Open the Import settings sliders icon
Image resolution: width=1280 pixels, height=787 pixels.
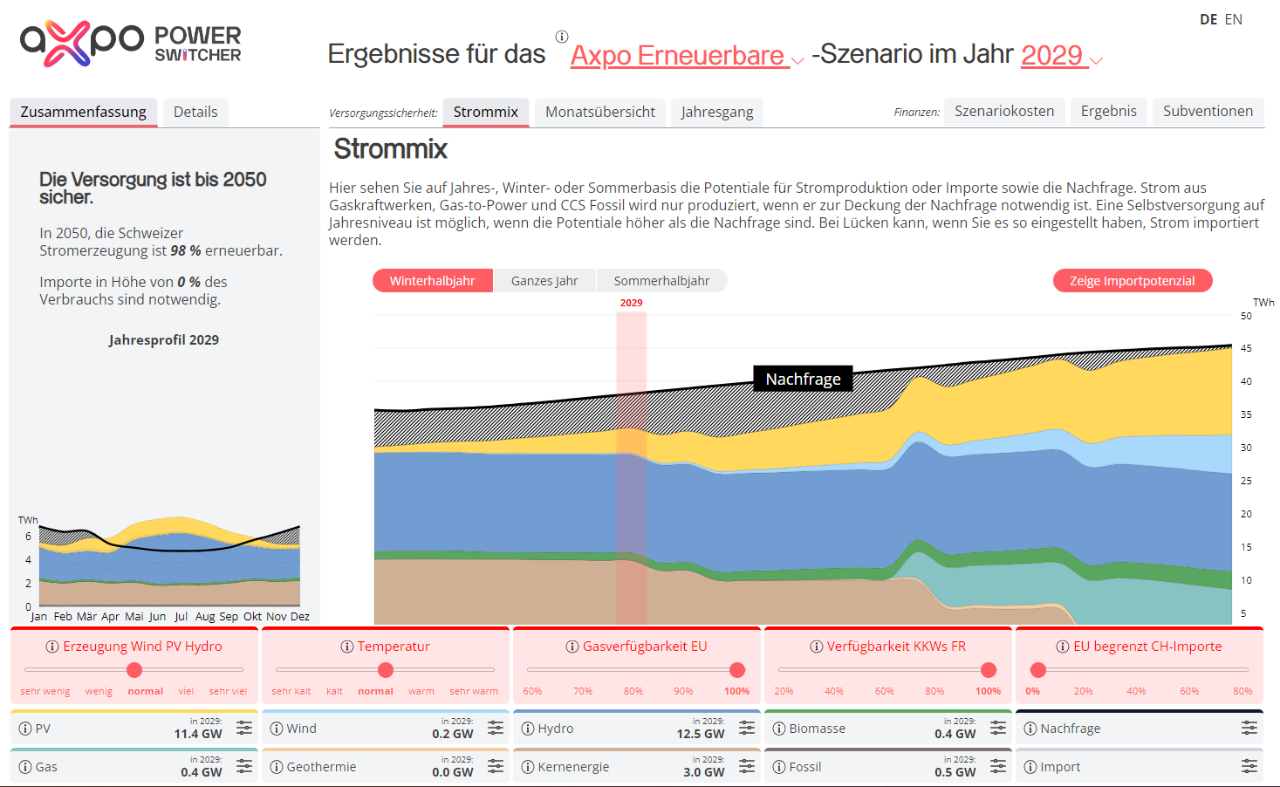point(1249,767)
